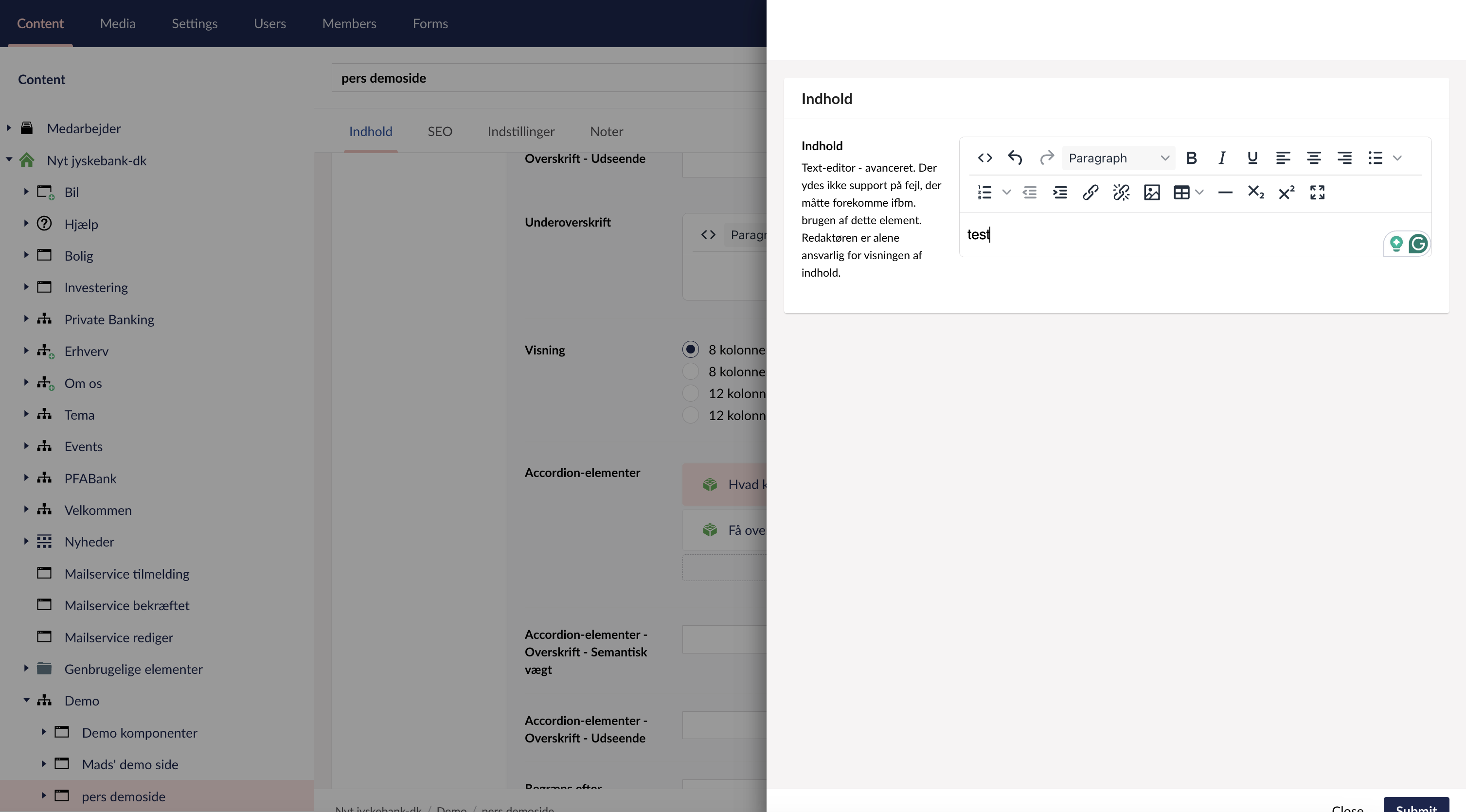Image resolution: width=1466 pixels, height=812 pixels.
Task: Open Hvad accordion element
Action: 724,484
